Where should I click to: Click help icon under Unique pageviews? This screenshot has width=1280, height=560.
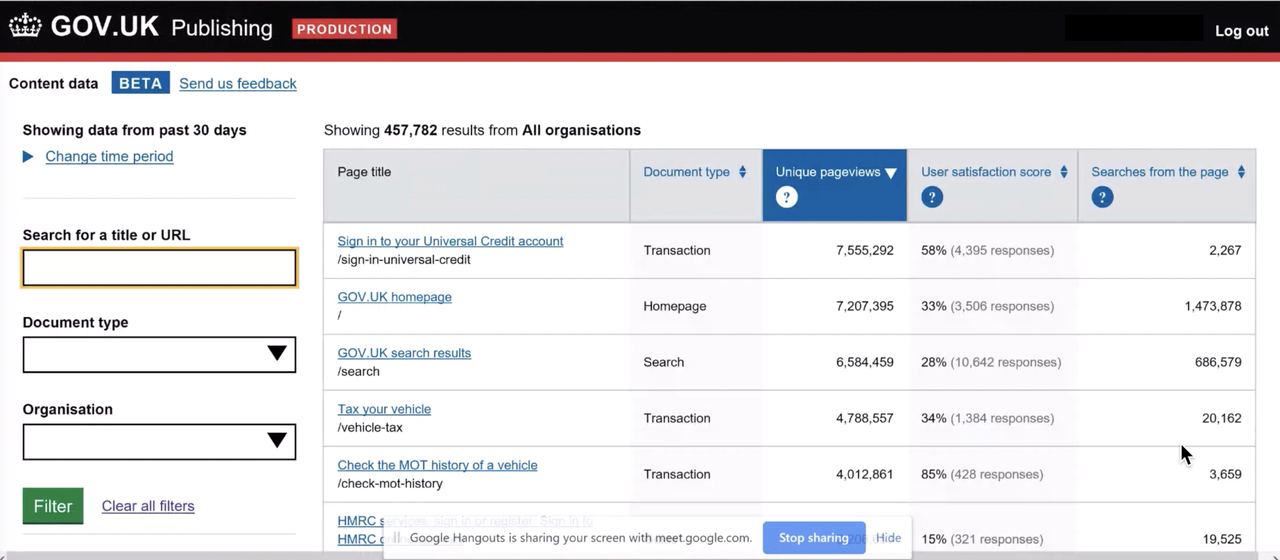point(787,197)
